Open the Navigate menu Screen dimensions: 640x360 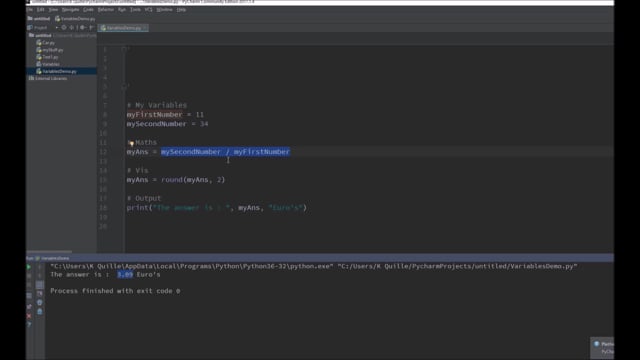(71, 9)
